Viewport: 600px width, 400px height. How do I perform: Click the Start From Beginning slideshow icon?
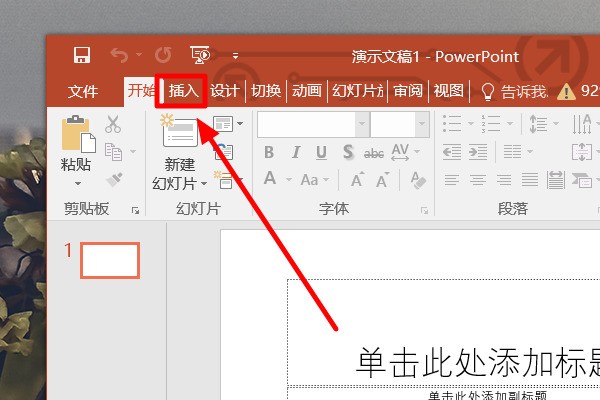pyautogui.click(x=199, y=55)
